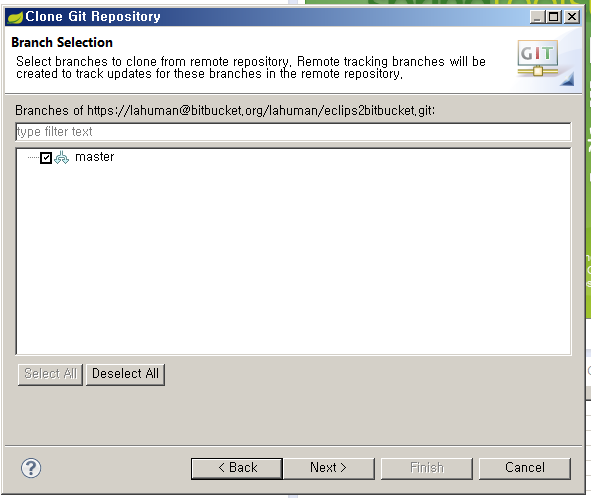The width and height of the screenshot is (591, 498).
Task: Click the branch icon beside master
Action: 61,158
